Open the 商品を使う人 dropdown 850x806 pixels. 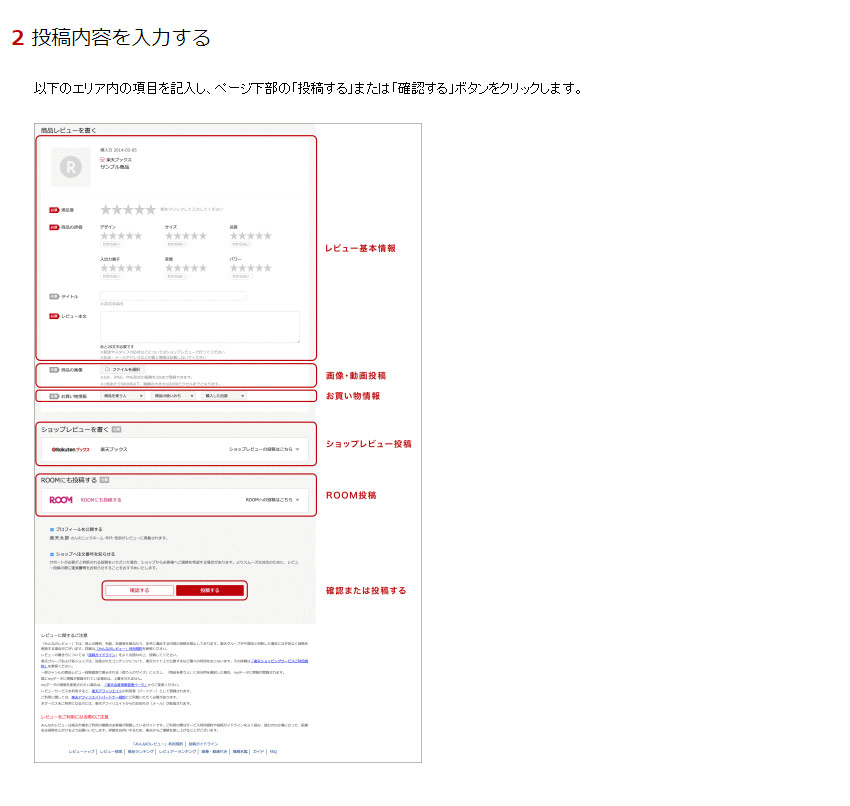pyautogui.click(x=123, y=396)
